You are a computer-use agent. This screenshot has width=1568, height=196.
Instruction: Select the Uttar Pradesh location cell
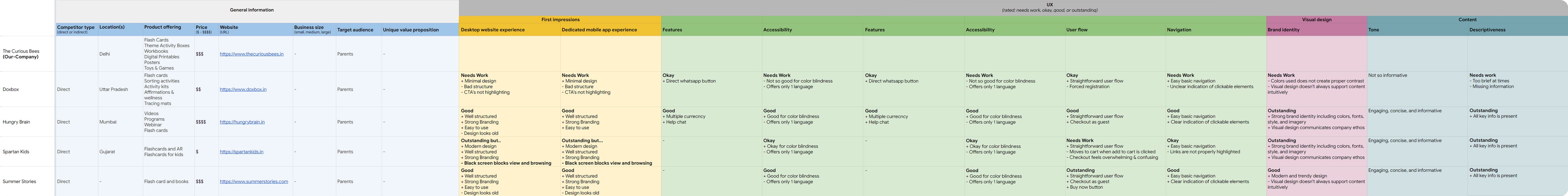click(113, 89)
